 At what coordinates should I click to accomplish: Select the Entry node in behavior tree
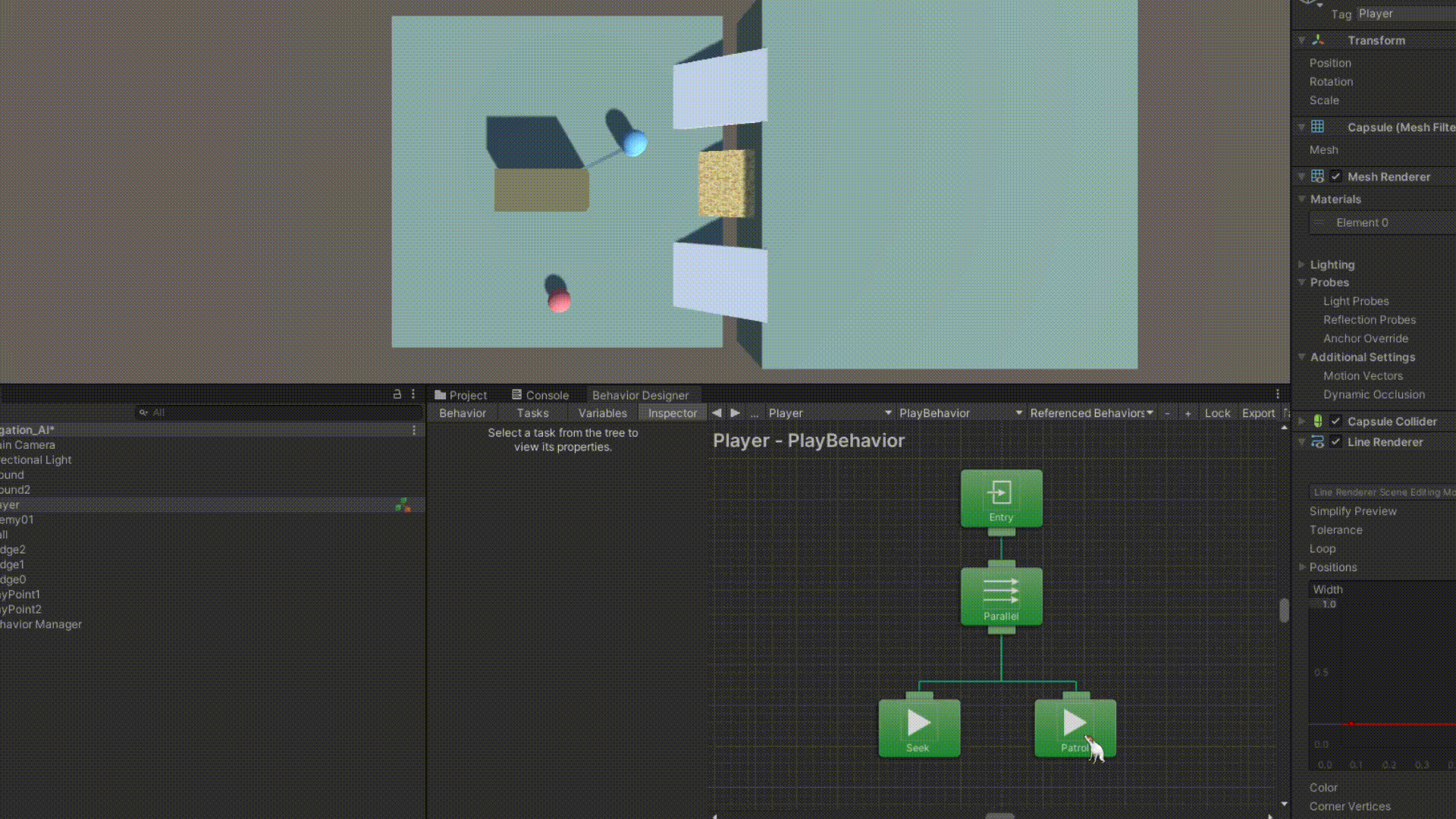[x=1001, y=497]
